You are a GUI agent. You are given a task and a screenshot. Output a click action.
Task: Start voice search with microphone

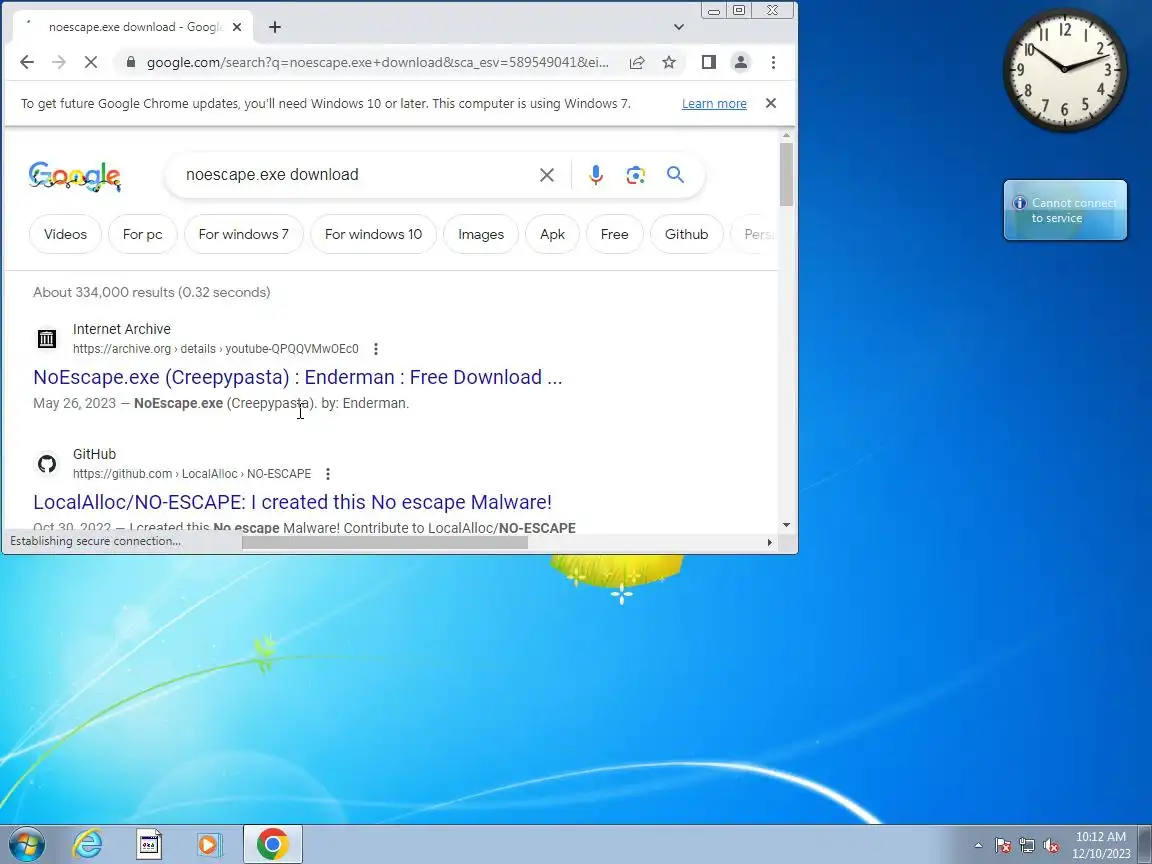[596, 175]
